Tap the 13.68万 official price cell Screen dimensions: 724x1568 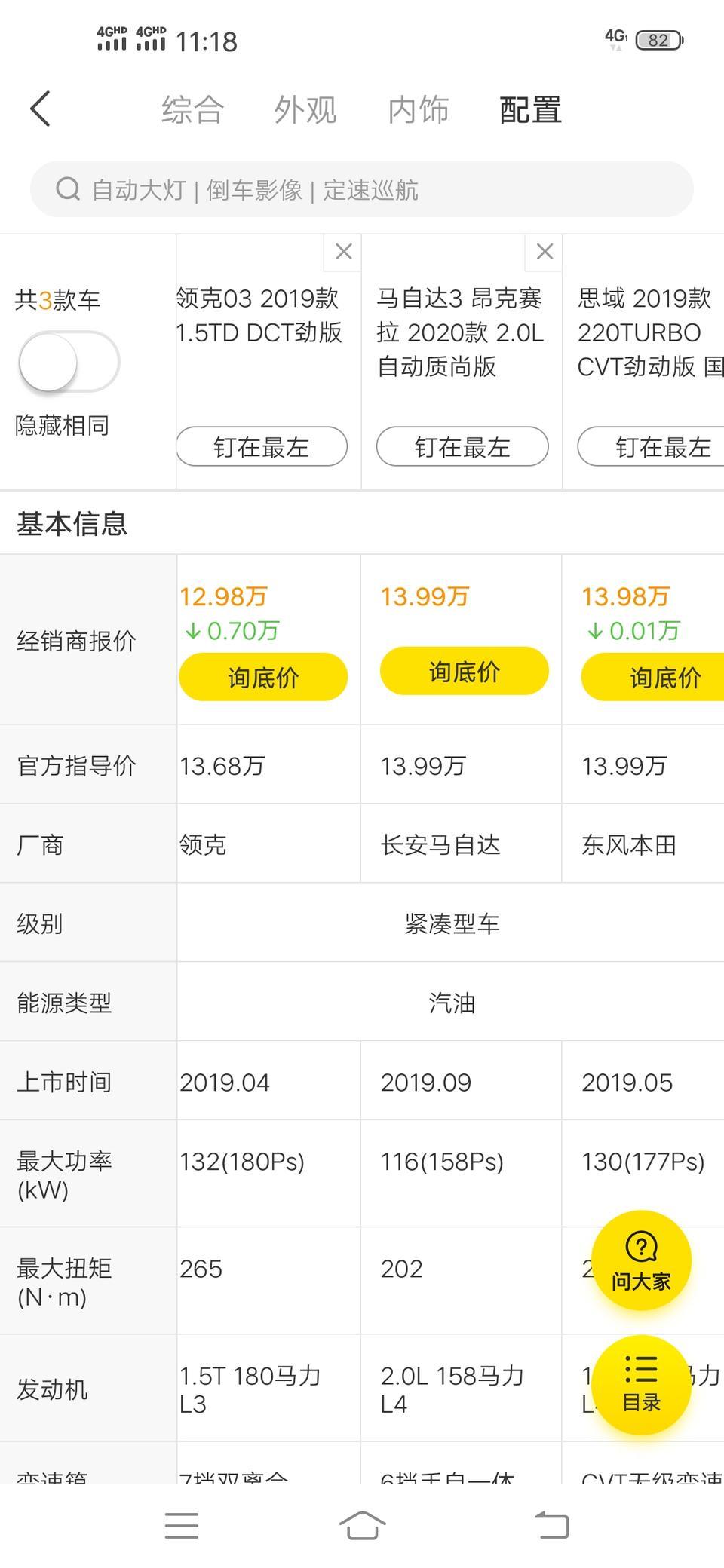click(x=268, y=765)
